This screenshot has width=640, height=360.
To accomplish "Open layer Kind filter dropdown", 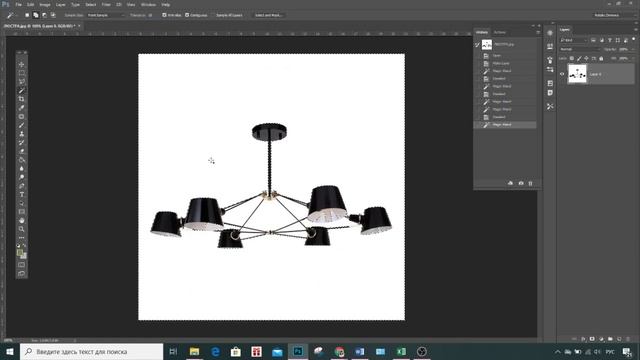I will coord(574,40).
